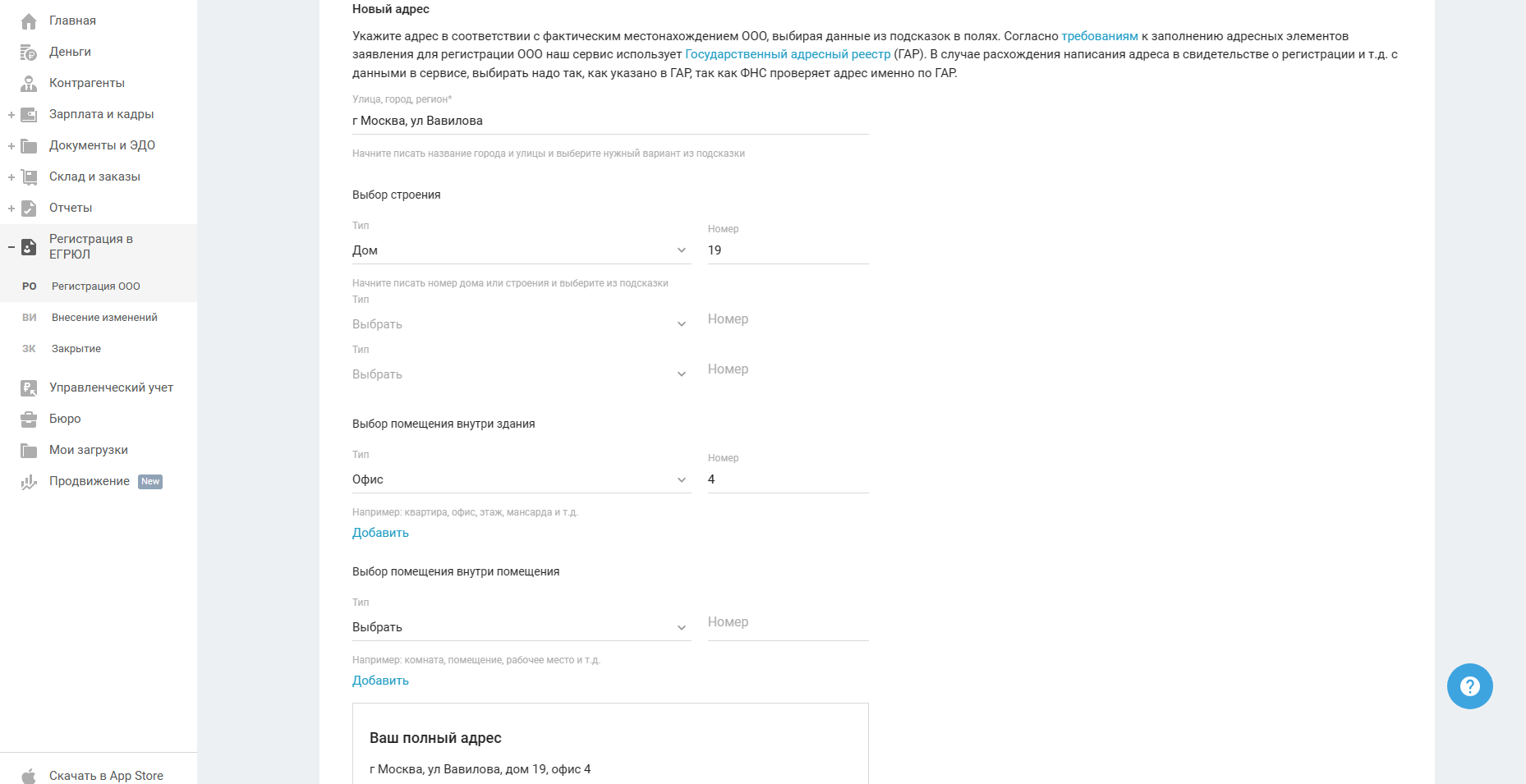The image size is (1526, 784).
Task: Click Добавить under the Офис room field
Action: pos(380,533)
